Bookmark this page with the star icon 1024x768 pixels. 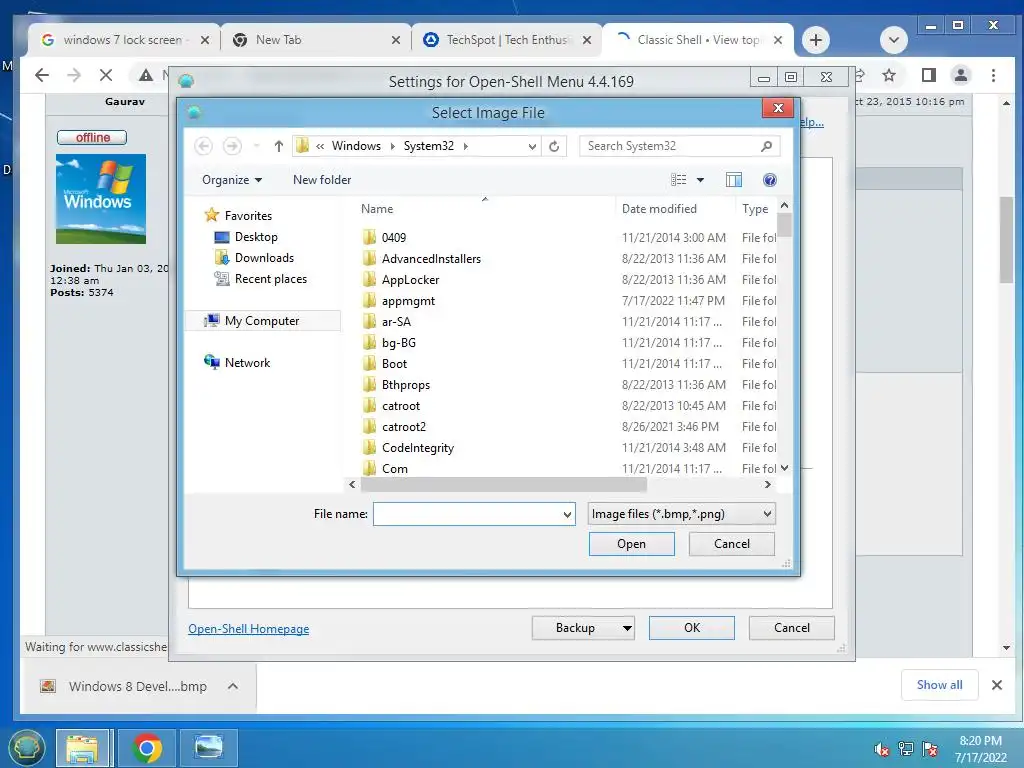pos(889,75)
